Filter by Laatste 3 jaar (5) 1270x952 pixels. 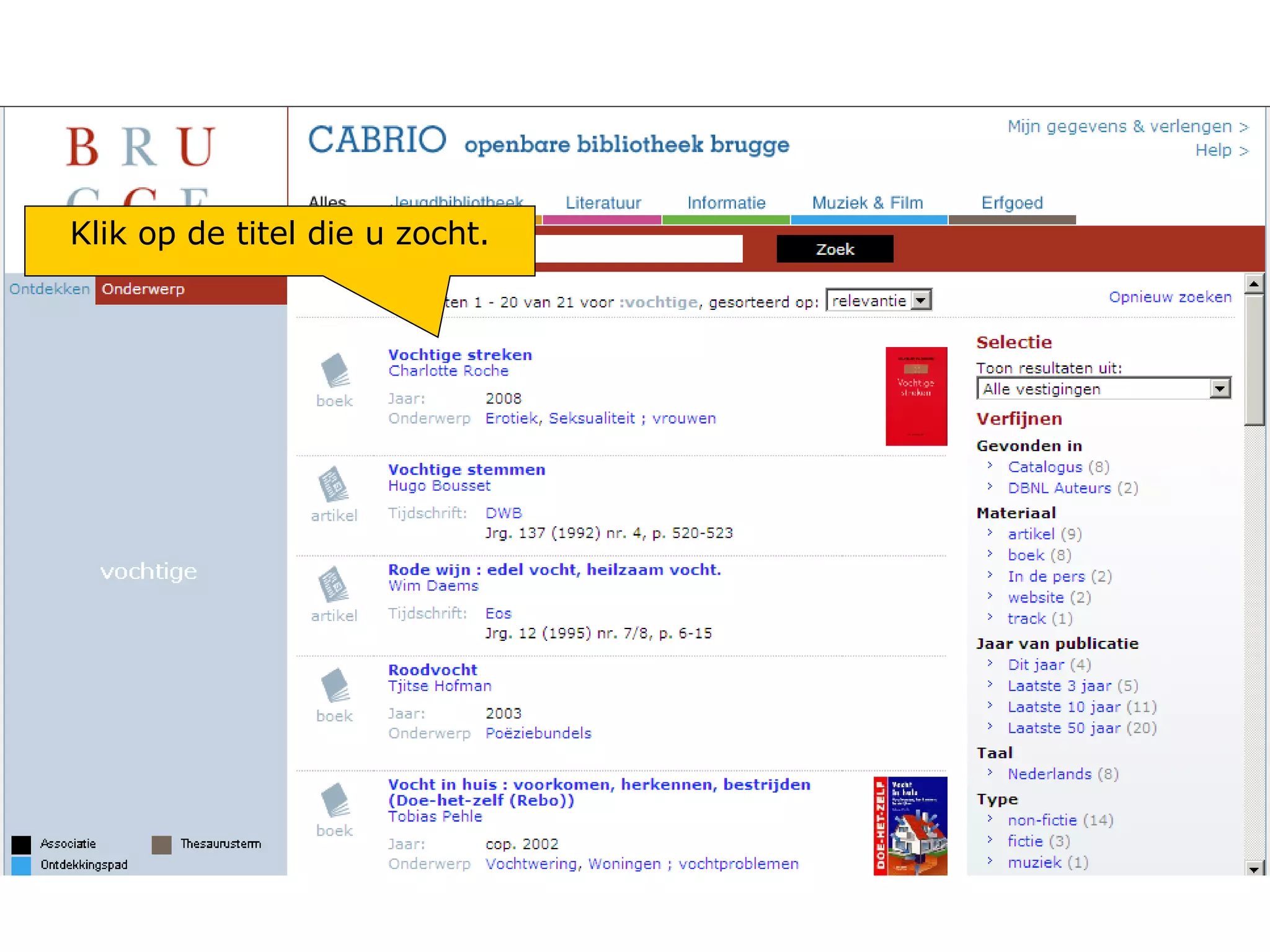tap(1073, 685)
